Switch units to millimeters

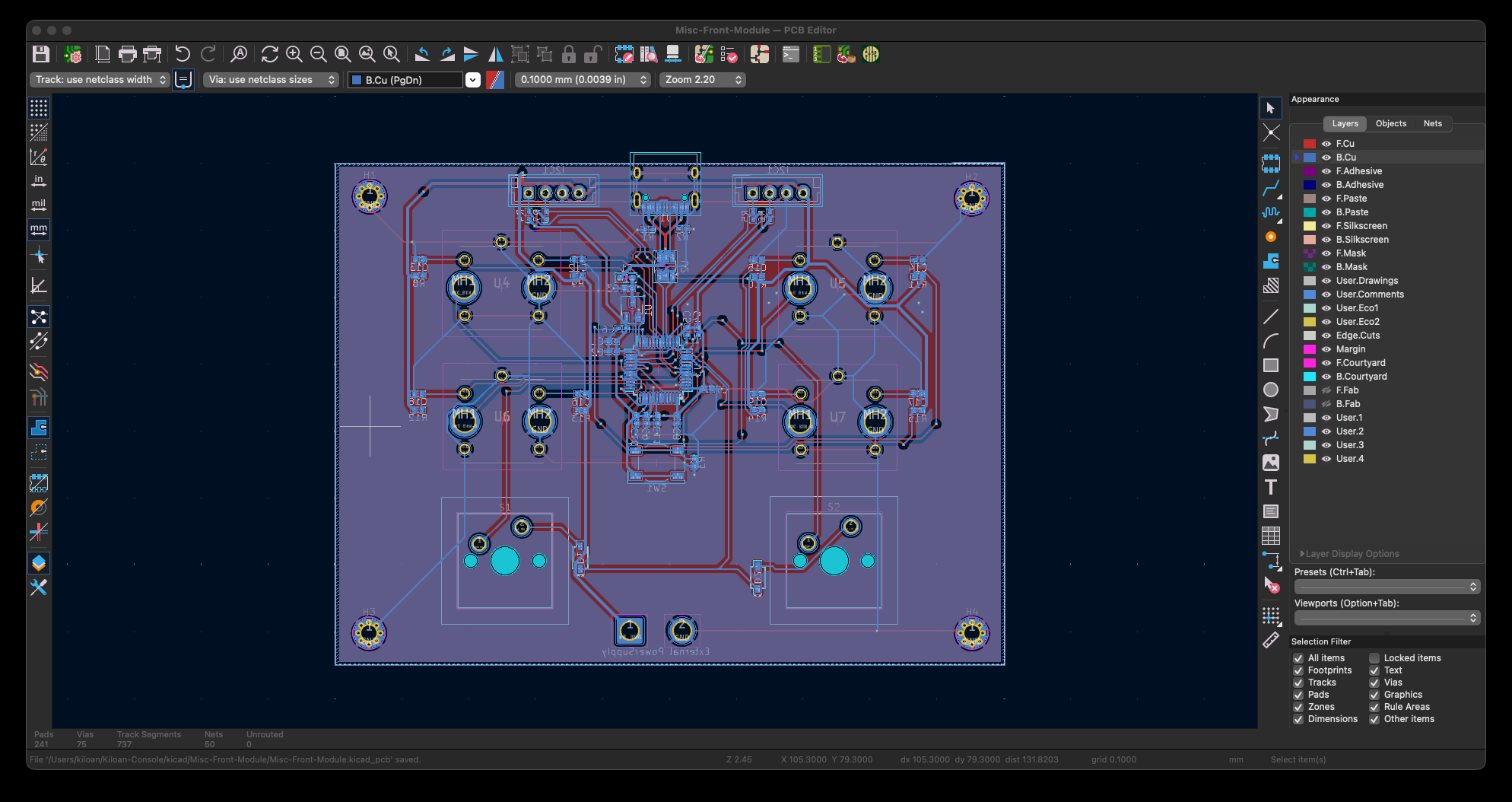click(39, 229)
